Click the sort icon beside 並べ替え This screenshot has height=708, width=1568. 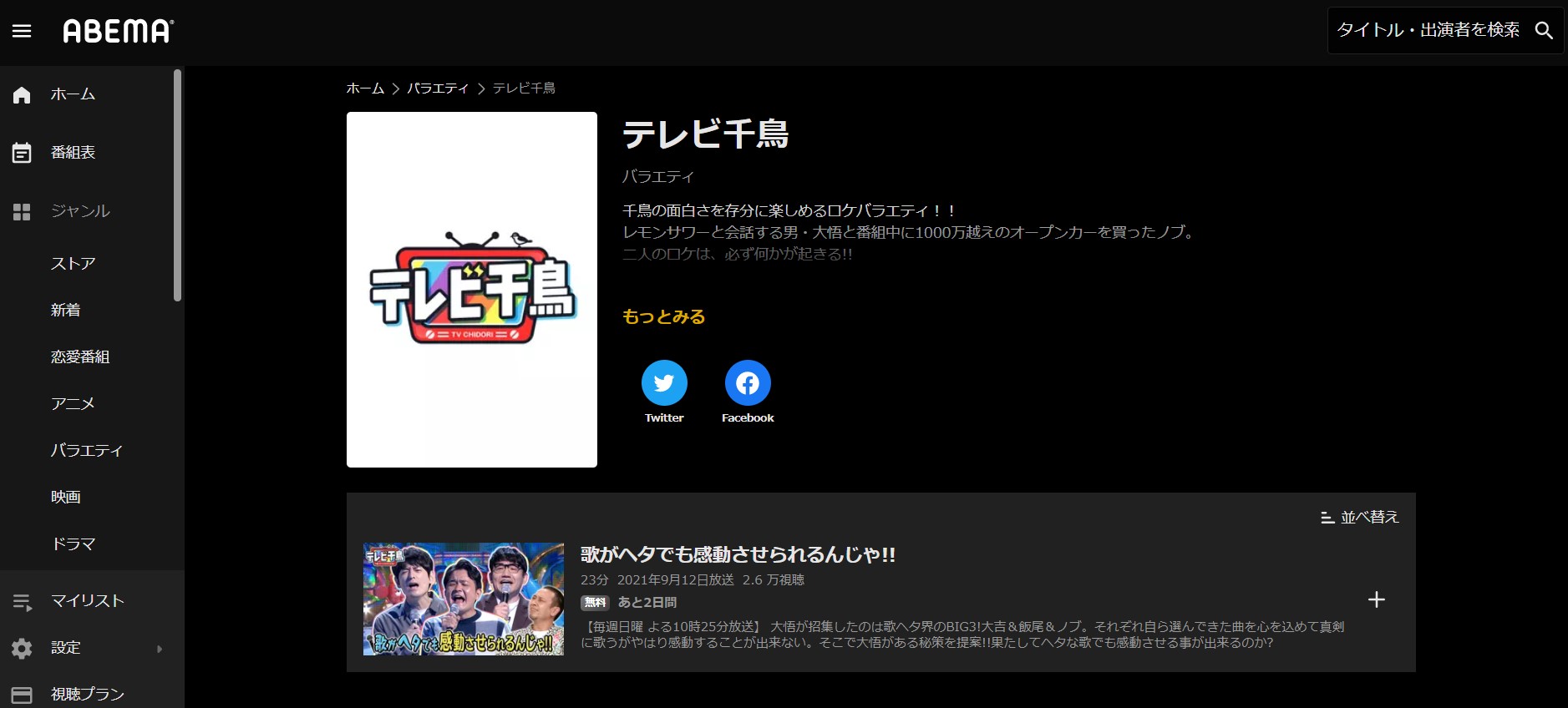pos(1327,518)
